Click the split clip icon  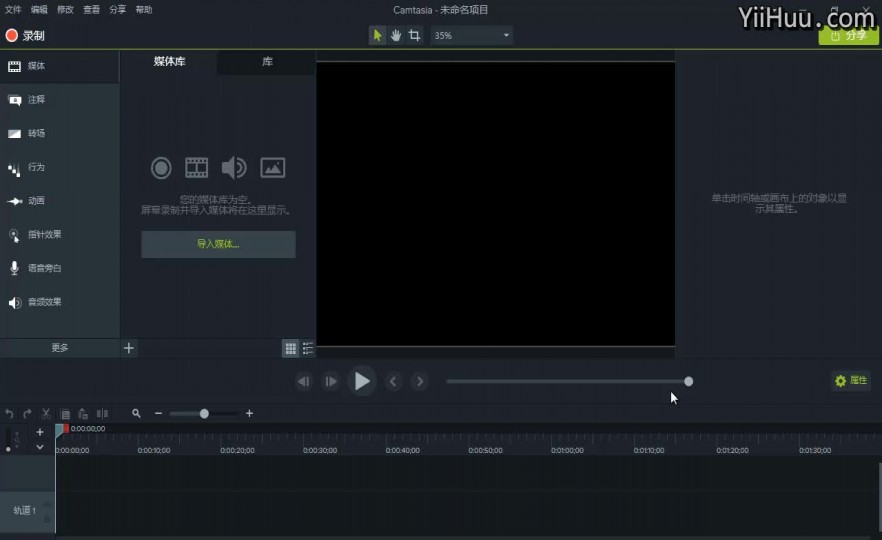click(102, 414)
